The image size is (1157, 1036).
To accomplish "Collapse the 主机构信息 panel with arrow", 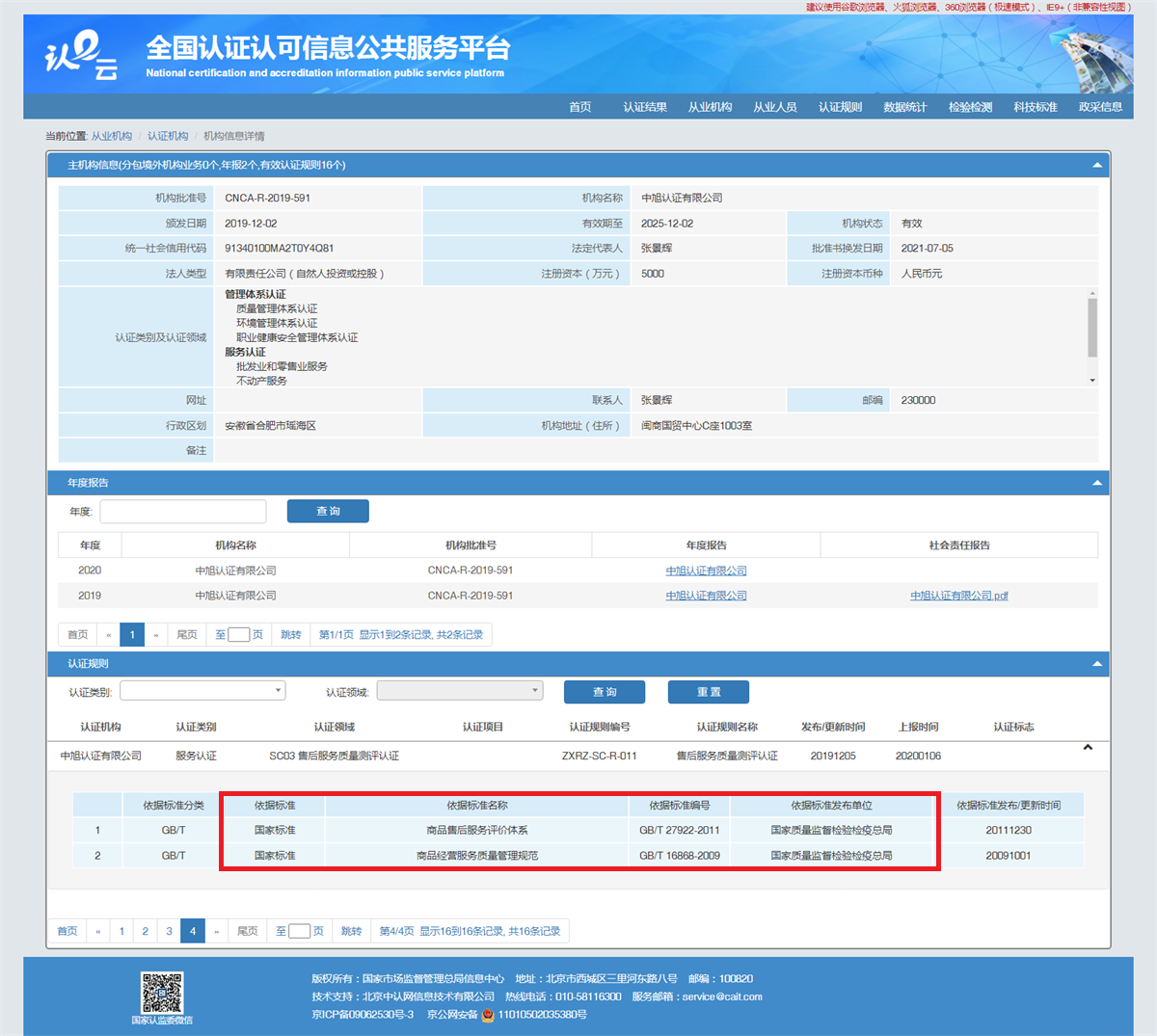I will (x=1096, y=165).
